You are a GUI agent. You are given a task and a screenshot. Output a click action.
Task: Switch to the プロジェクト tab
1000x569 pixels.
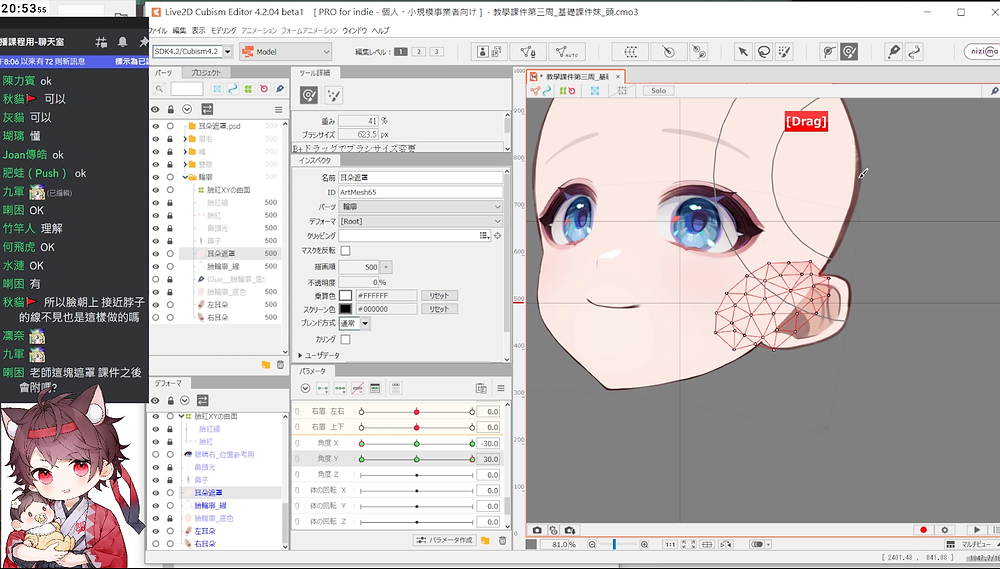pyautogui.click(x=206, y=73)
